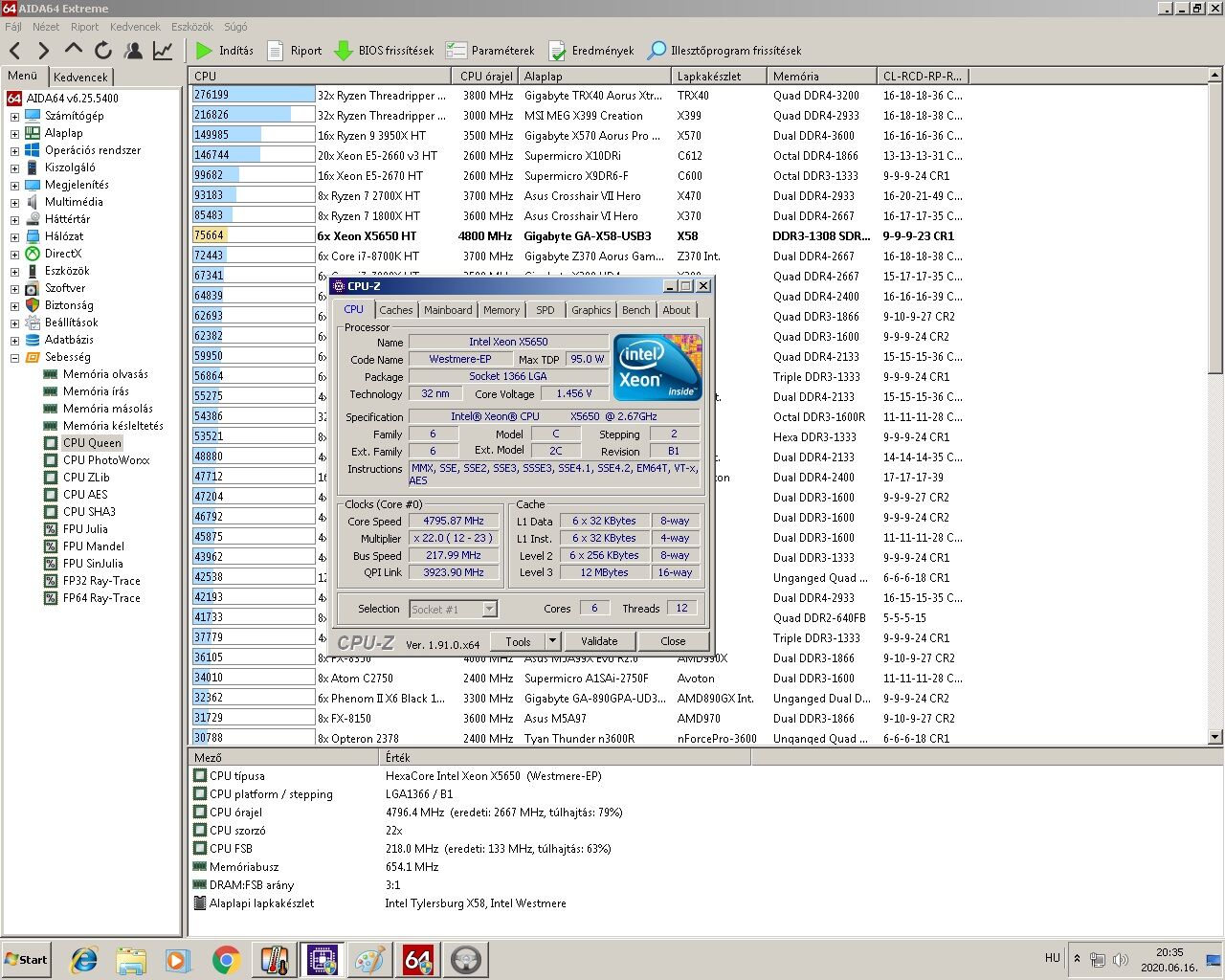Screen dimensions: 1225x980
Task: Expand the DirectX tree node
Action: (14, 255)
